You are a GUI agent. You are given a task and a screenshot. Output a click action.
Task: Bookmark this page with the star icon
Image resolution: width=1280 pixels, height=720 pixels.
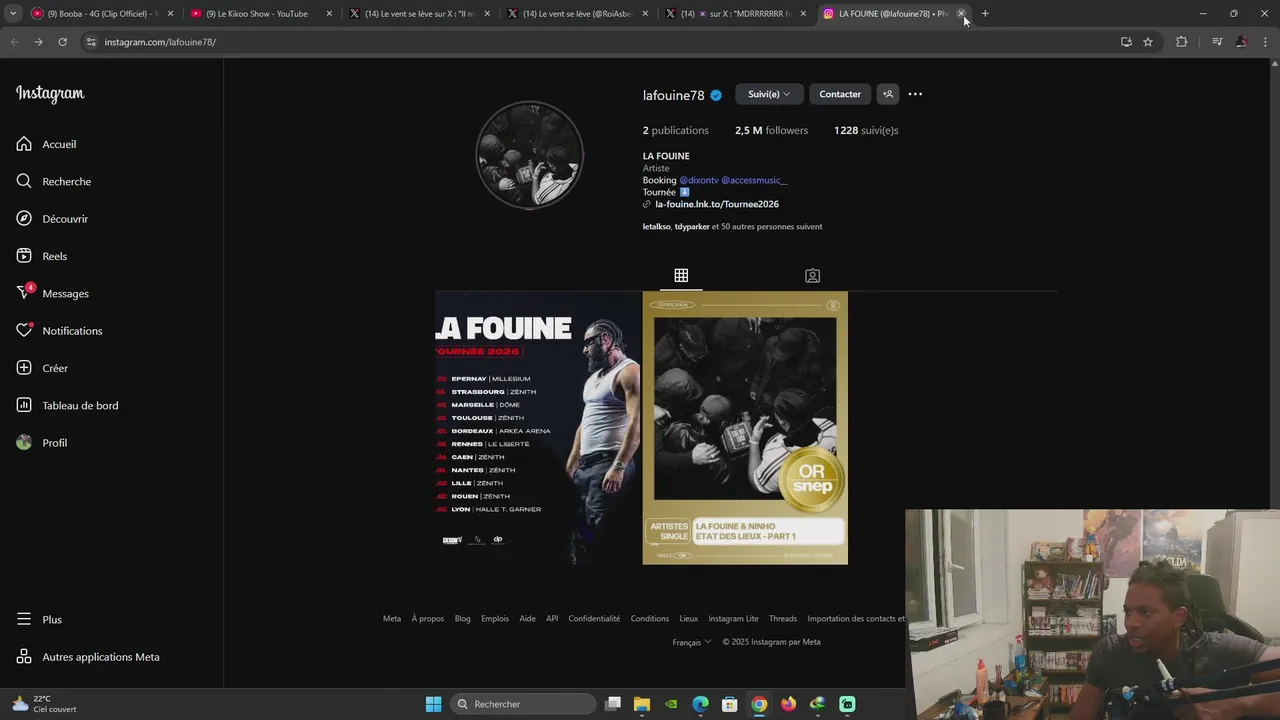(1148, 42)
